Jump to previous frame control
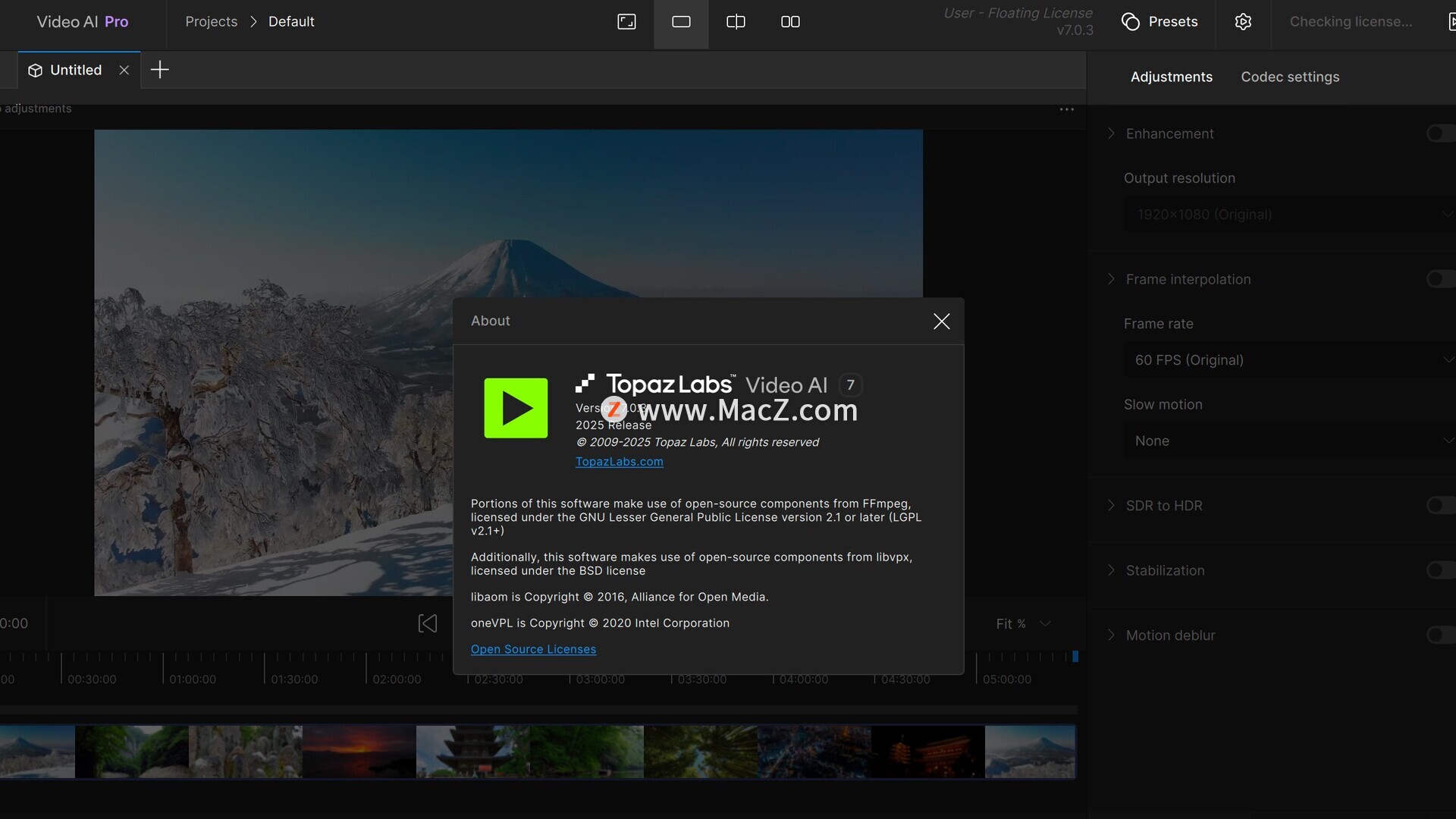Screen dimensions: 1456x819 point(428,623)
